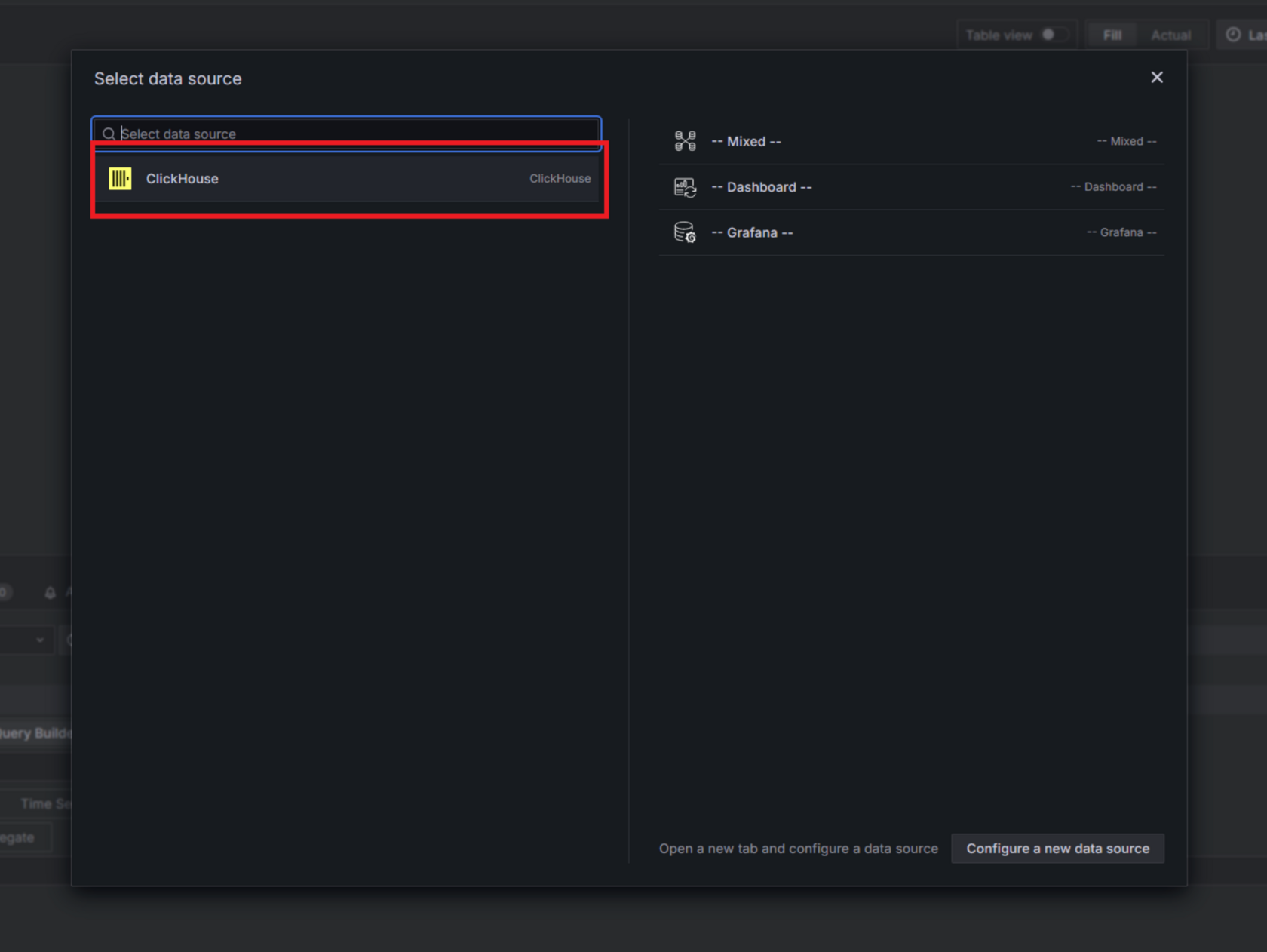Choose the -- Dashboard -- data source
The image size is (1267, 952).
(x=912, y=187)
